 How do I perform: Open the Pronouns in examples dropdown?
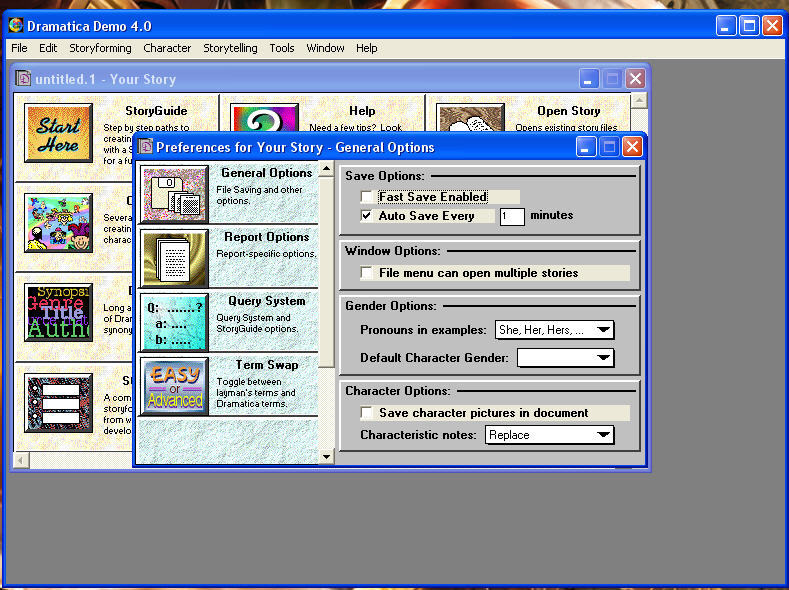[x=555, y=330]
